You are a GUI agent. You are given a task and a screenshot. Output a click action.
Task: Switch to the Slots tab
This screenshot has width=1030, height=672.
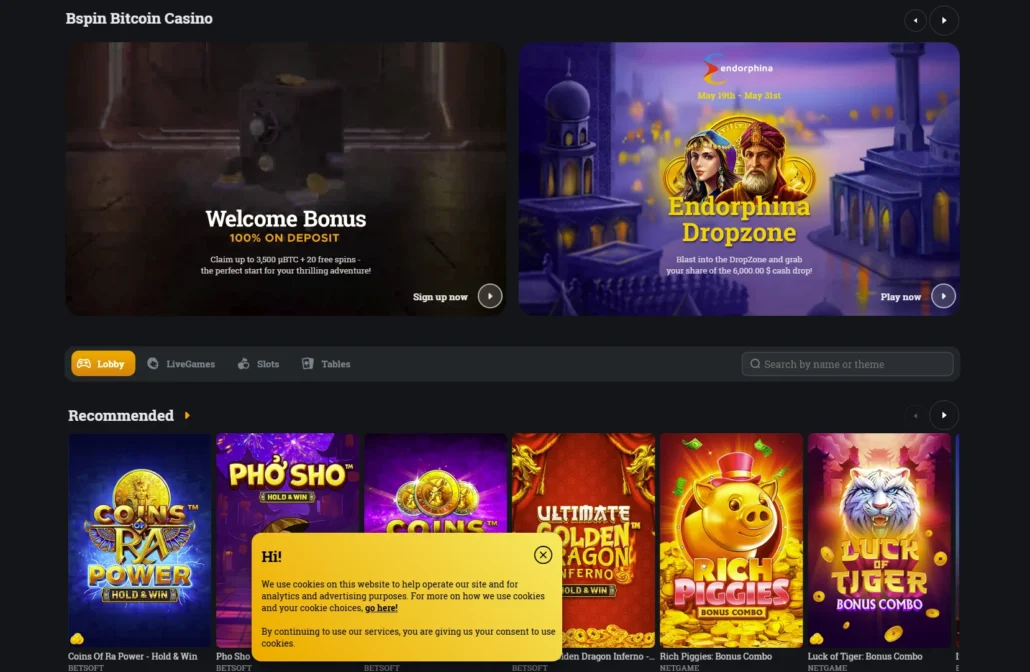point(258,363)
